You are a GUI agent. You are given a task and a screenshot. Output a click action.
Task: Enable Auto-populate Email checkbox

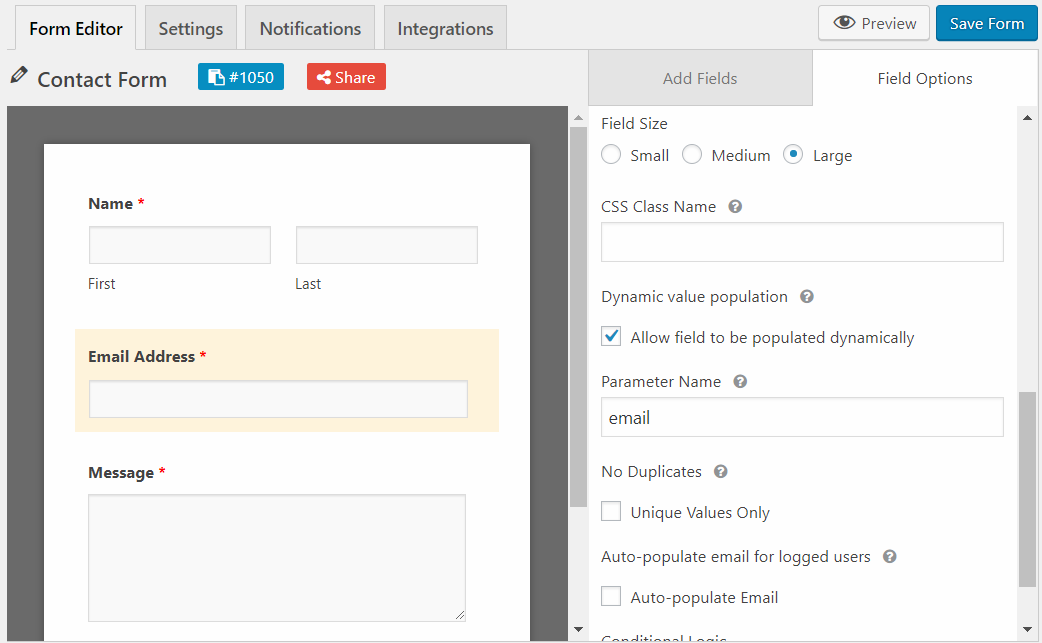[x=611, y=597]
